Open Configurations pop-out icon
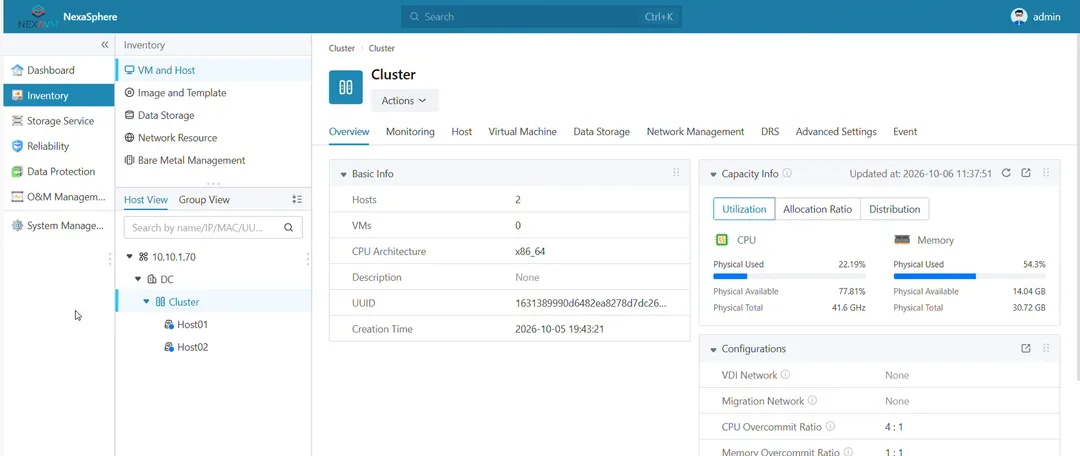1080x456 pixels. coord(1026,349)
